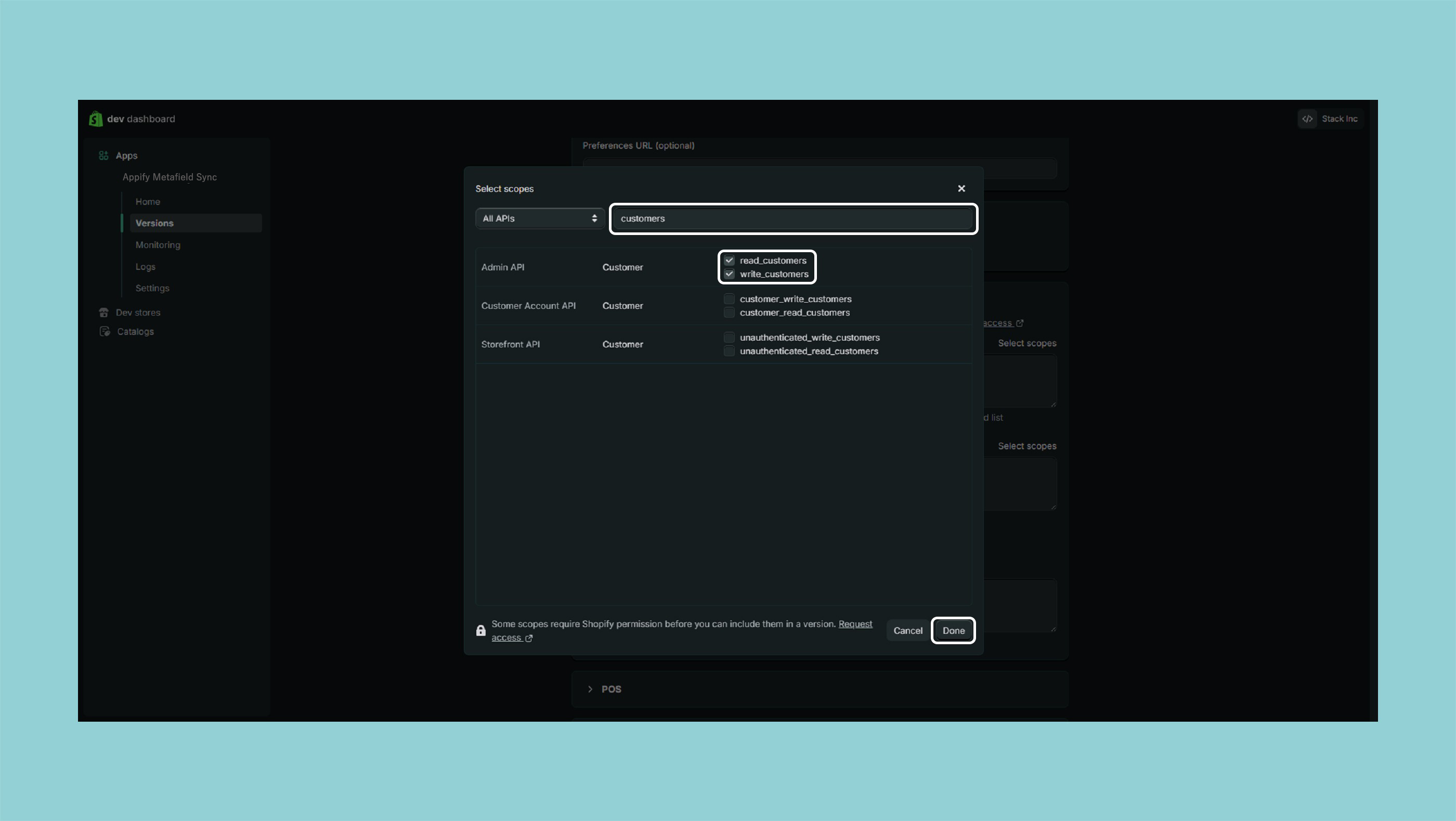This screenshot has height=821, width=1456.
Task: Click the Shopify bag logo
Action: [96, 119]
